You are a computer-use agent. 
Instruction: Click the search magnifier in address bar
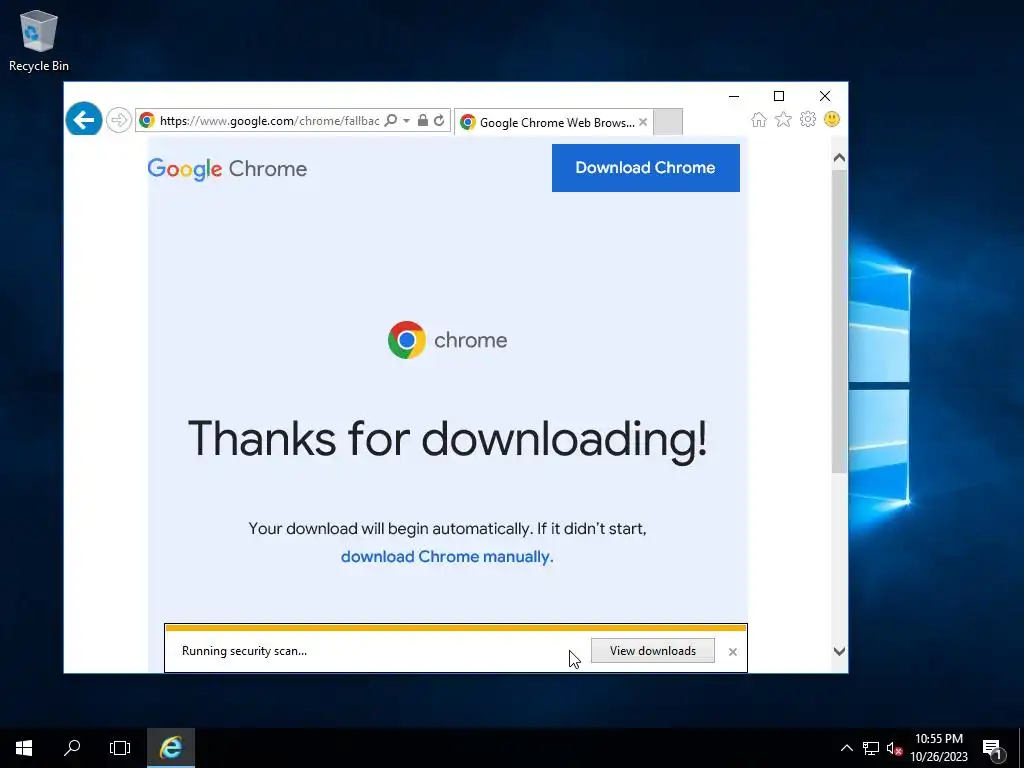[391, 120]
